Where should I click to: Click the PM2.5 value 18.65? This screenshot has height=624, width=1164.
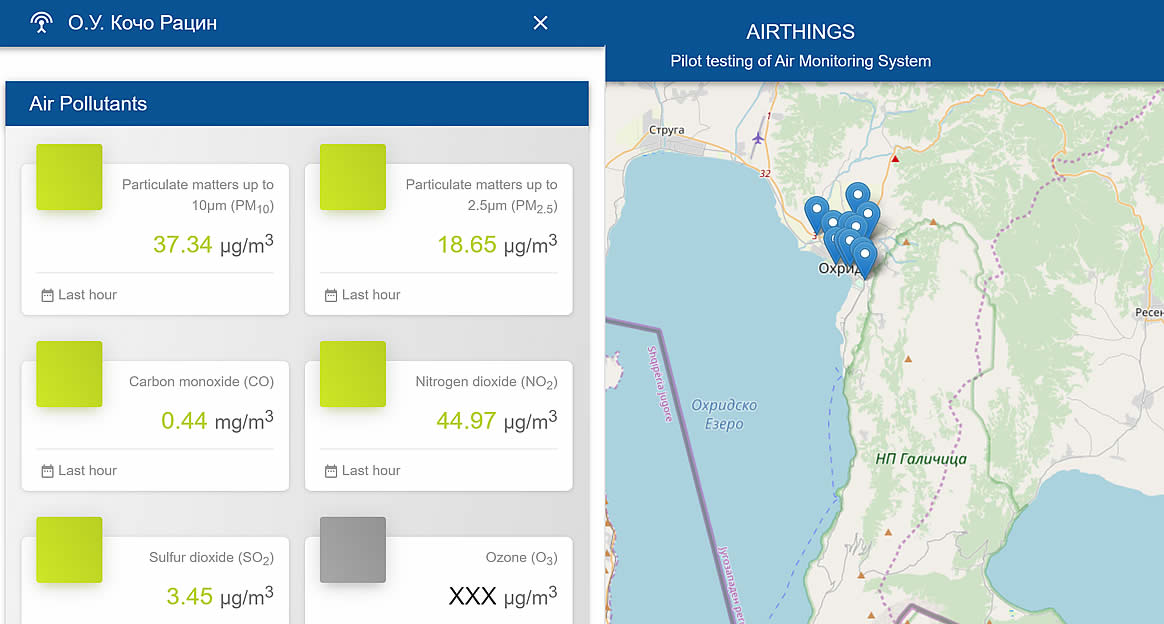pyautogui.click(x=466, y=244)
